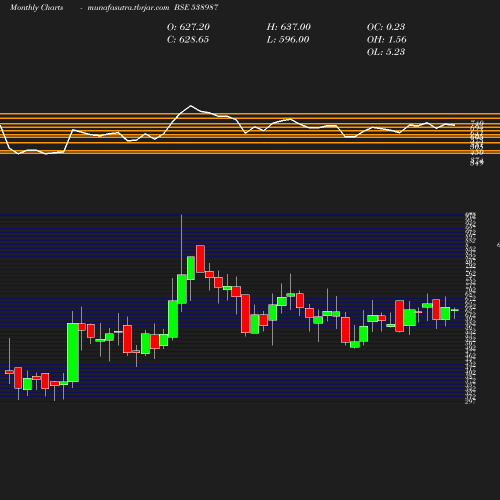Click the "BSE 538987" symbol label
This screenshot has height=500, width=500.
point(196,7)
